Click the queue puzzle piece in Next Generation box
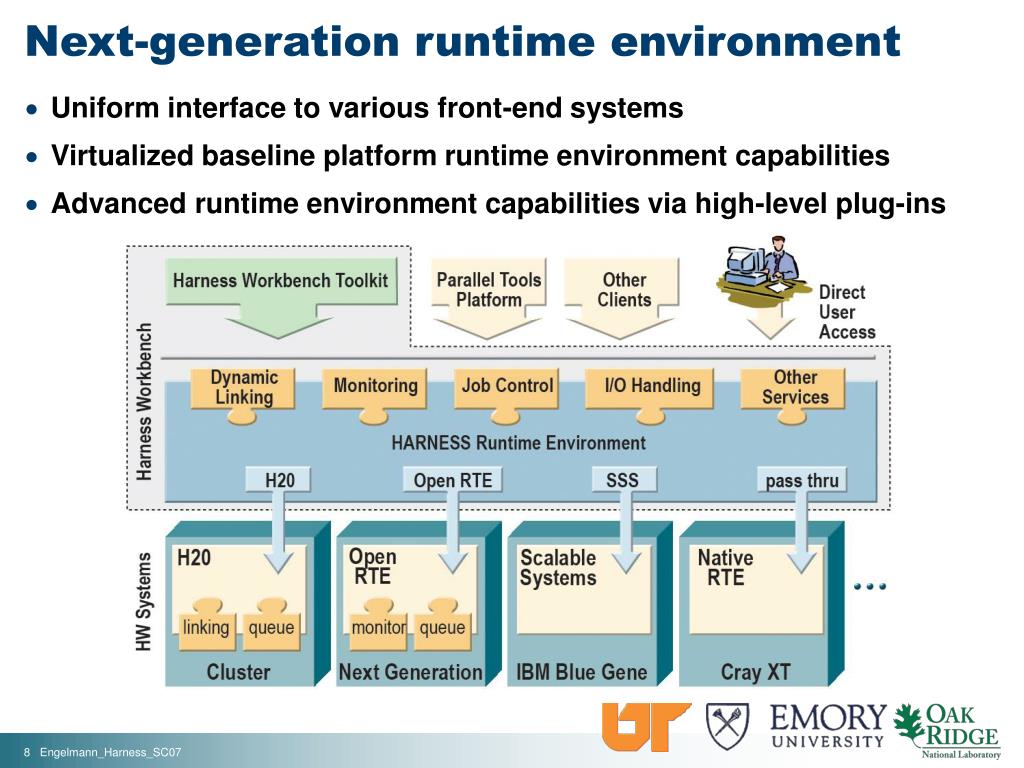This screenshot has width=1024, height=768. coord(442,628)
